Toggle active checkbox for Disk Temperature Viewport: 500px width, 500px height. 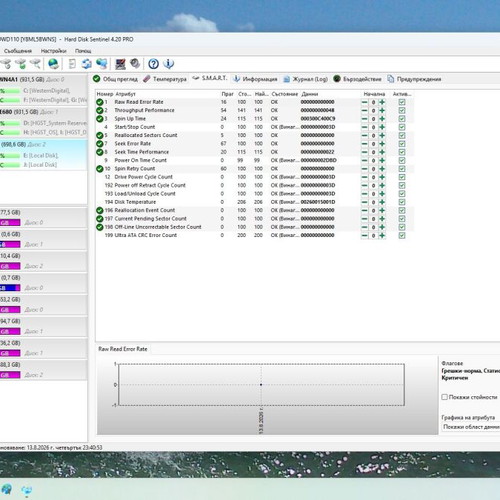pyautogui.click(x=402, y=202)
